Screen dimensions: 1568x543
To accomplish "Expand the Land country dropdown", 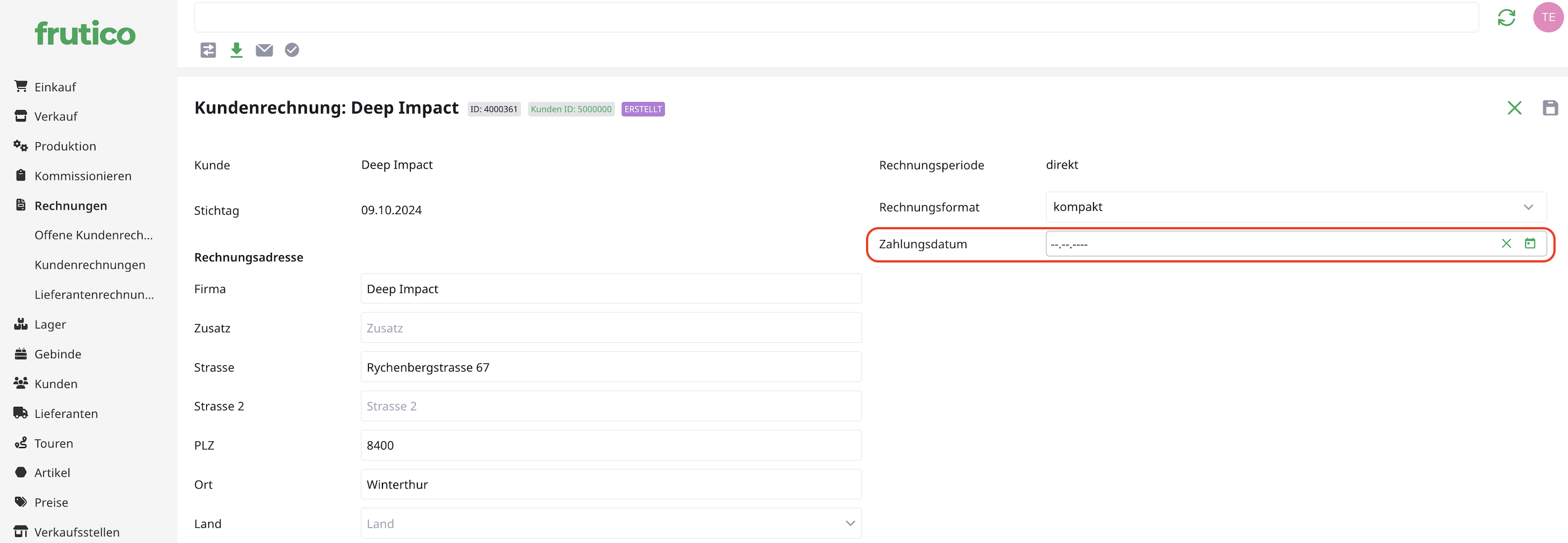I will pos(611,523).
